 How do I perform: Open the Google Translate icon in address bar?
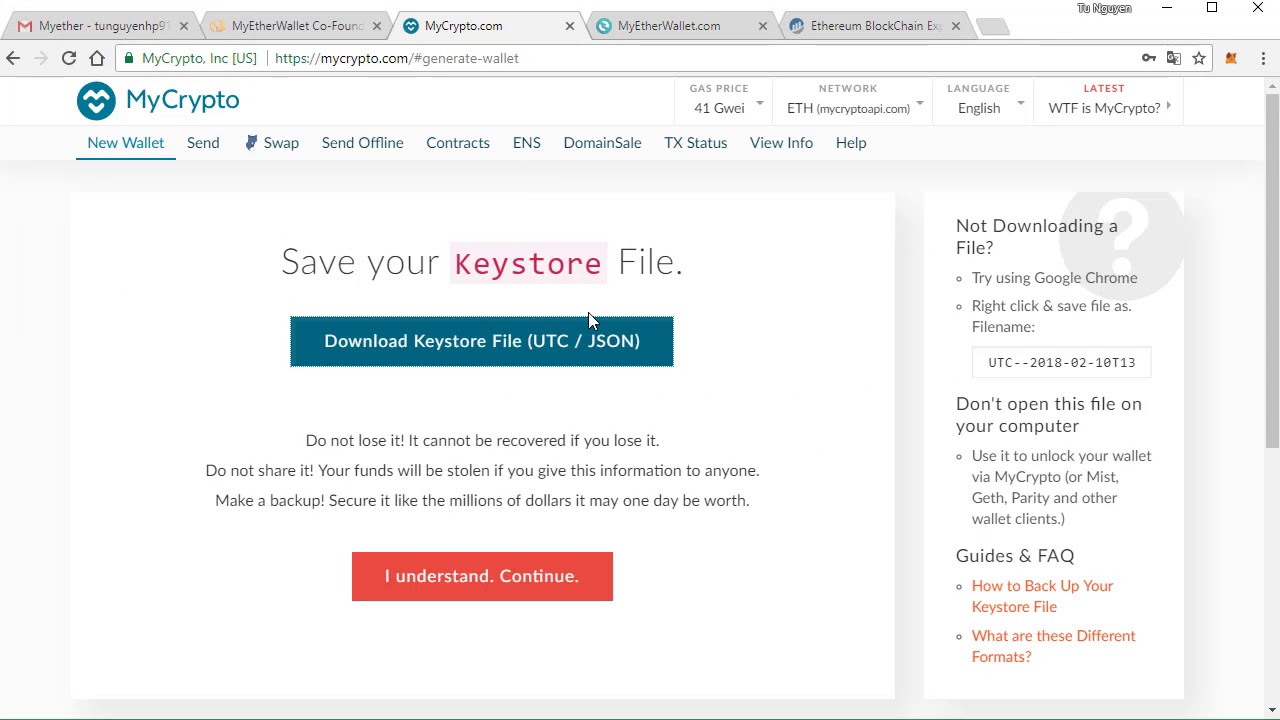1174,58
